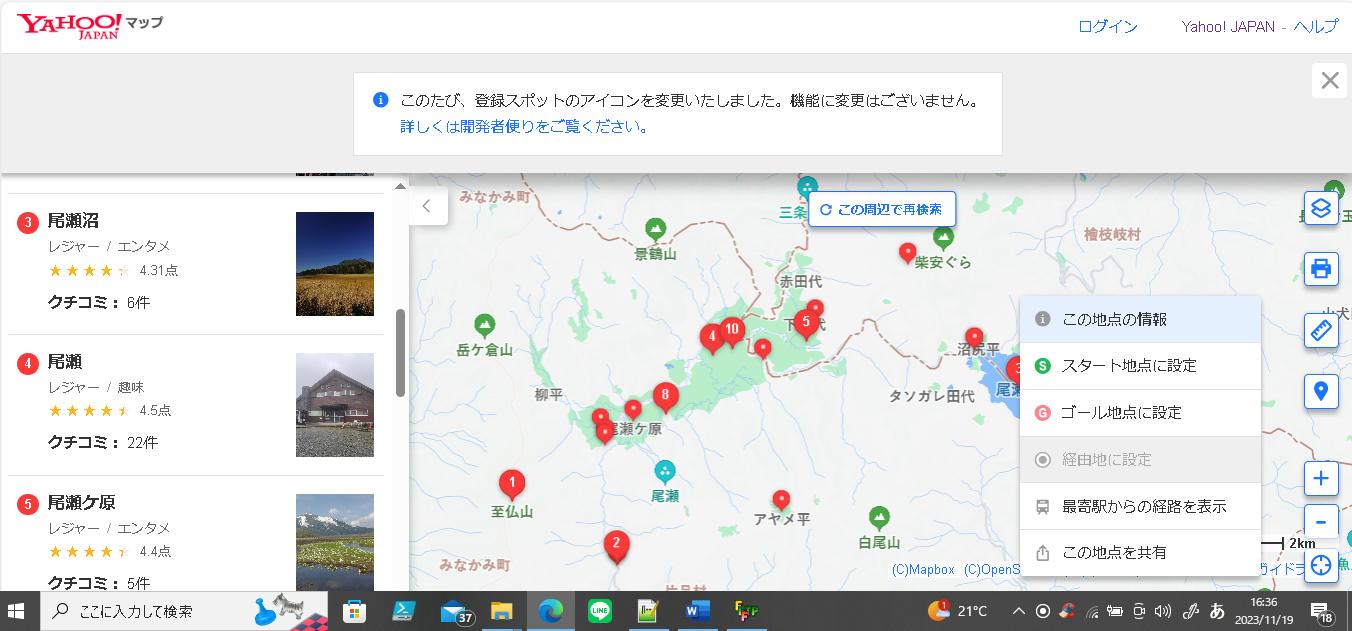Select the distance ruler tool

coord(1321,330)
